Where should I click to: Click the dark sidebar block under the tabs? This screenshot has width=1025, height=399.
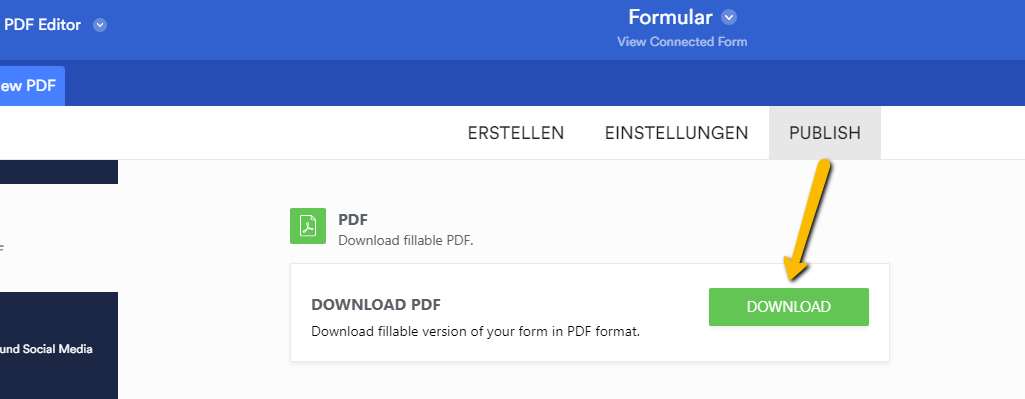click(x=59, y=171)
